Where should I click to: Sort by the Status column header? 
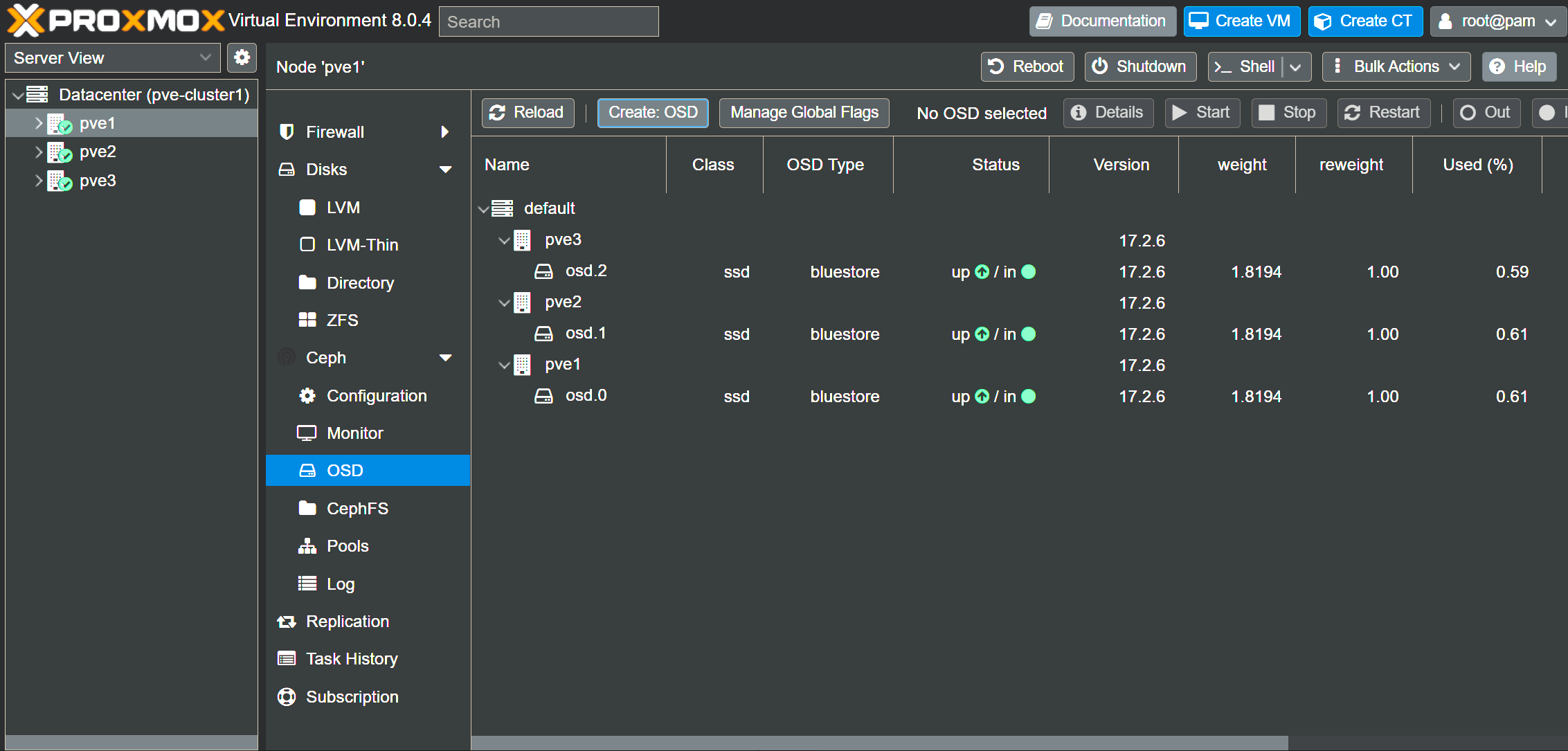point(971,165)
